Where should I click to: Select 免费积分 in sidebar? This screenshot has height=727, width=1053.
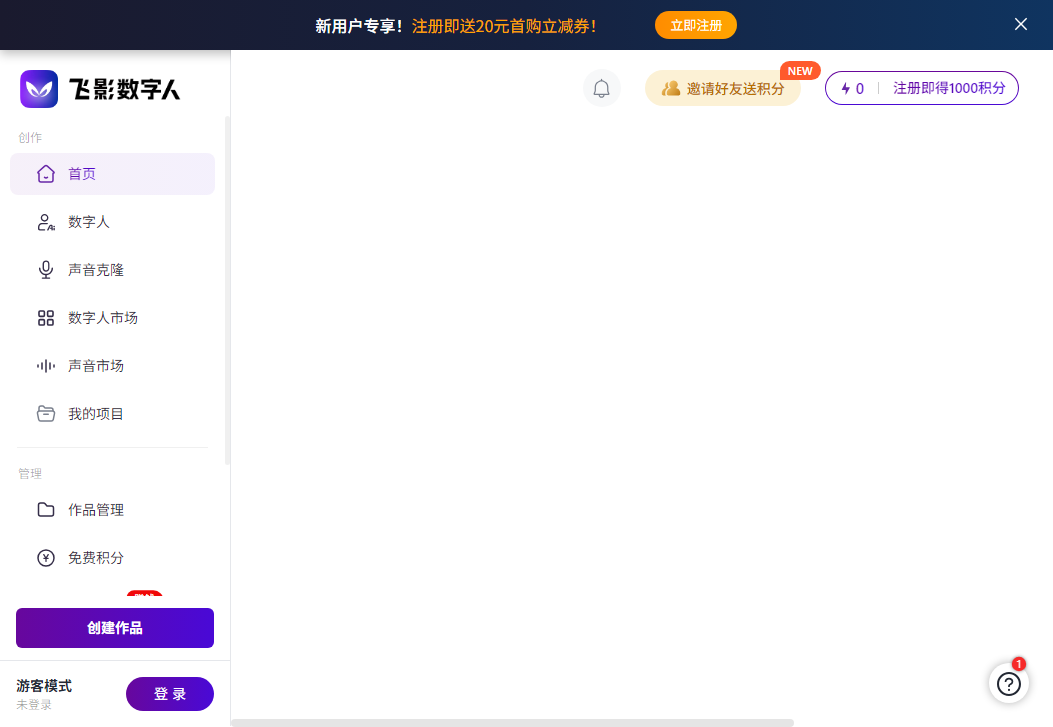click(112, 558)
